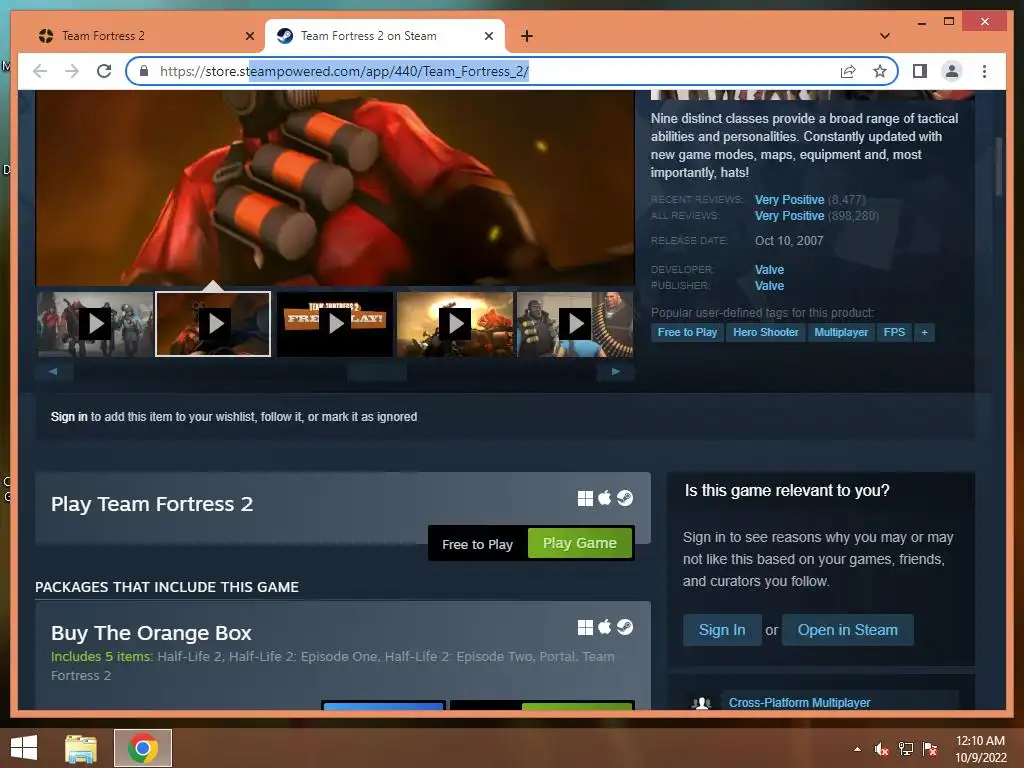This screenshot has height=768, width=1024.
Task: Play the Free to Play trailer thumbnail
Action: pos(335,324)
